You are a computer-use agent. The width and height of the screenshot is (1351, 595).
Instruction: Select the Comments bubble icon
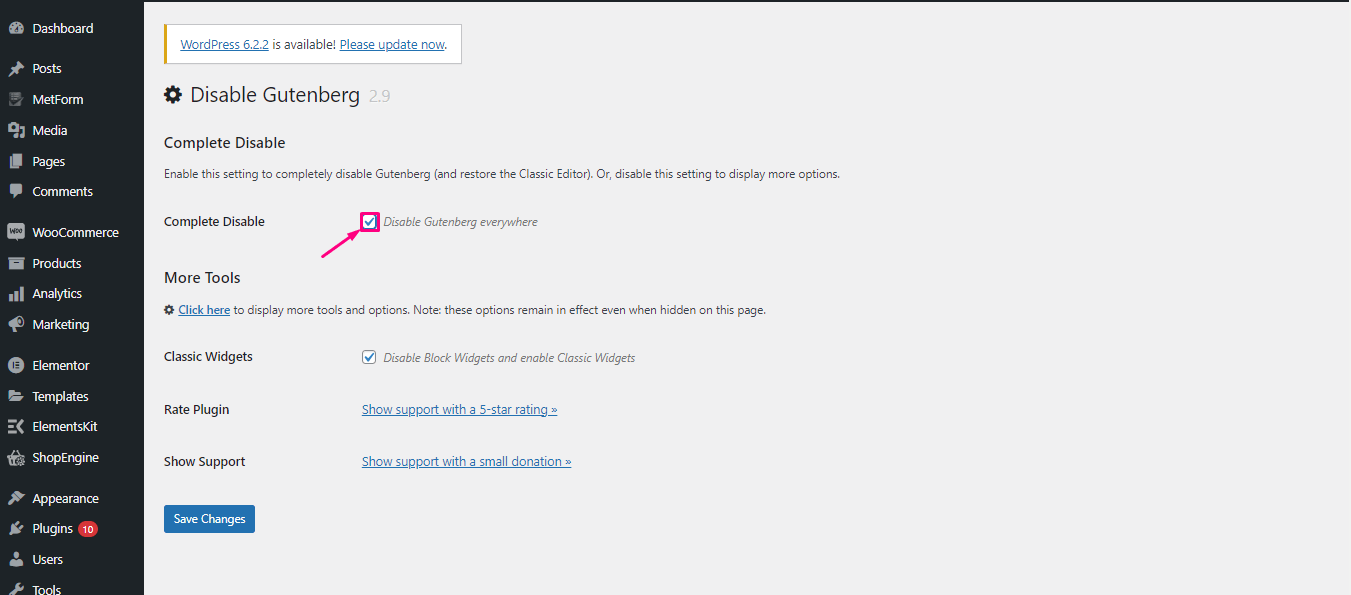pos(17,191)
